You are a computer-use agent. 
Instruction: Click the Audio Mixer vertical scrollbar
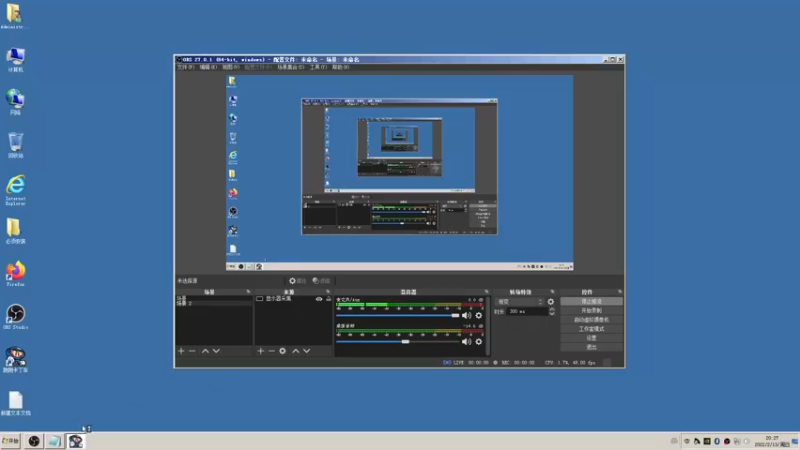coord(488,326)
